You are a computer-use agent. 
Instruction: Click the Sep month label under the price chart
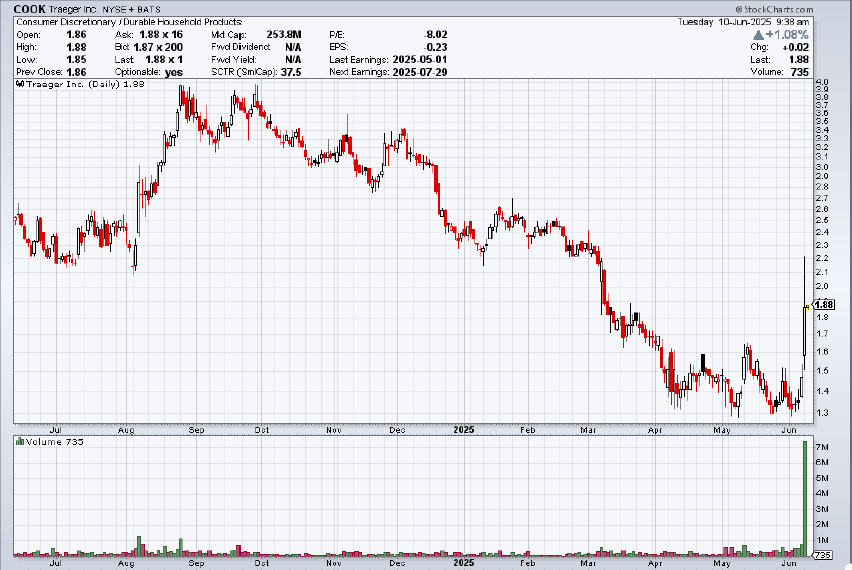pos(196,430)
